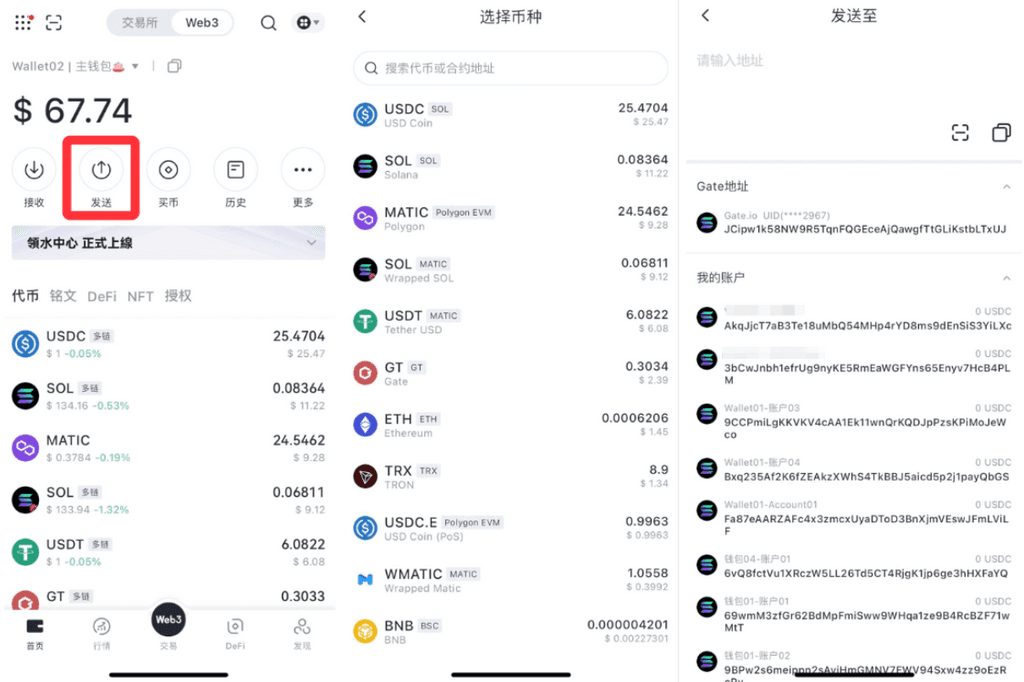Image resolution: width=1024 pixels, height=682 pixels.
Task: Open the Wallet02 wallet dropdown arrow
Action: [x=153, y=66]
